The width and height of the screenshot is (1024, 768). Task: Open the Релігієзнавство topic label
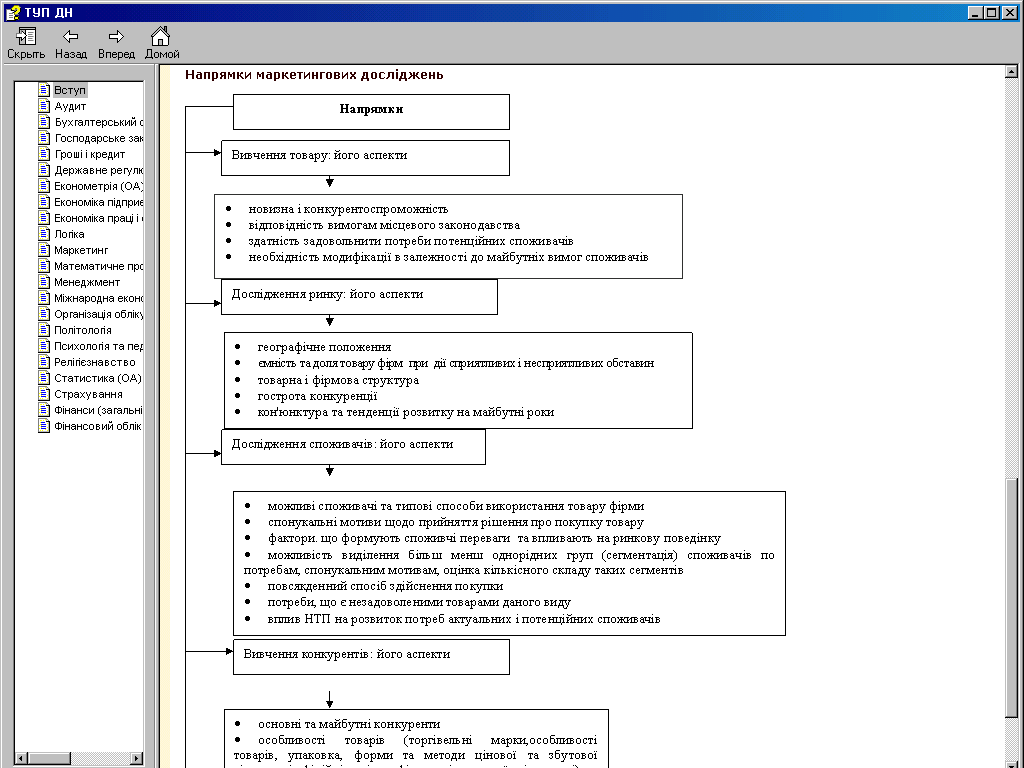coord(95,362)
